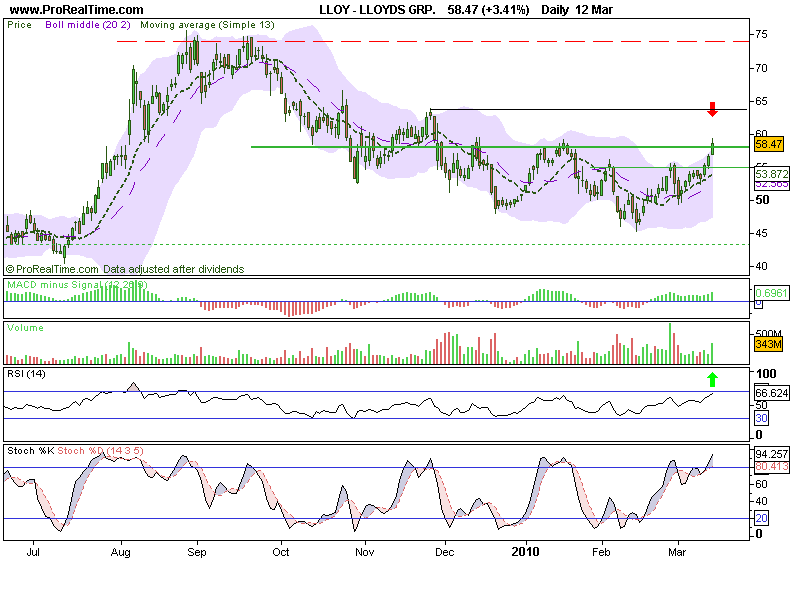Click the ProRealTime.com data adjusted notice
The width and height of the screenshot is (800, 600).
coord(125,269)
